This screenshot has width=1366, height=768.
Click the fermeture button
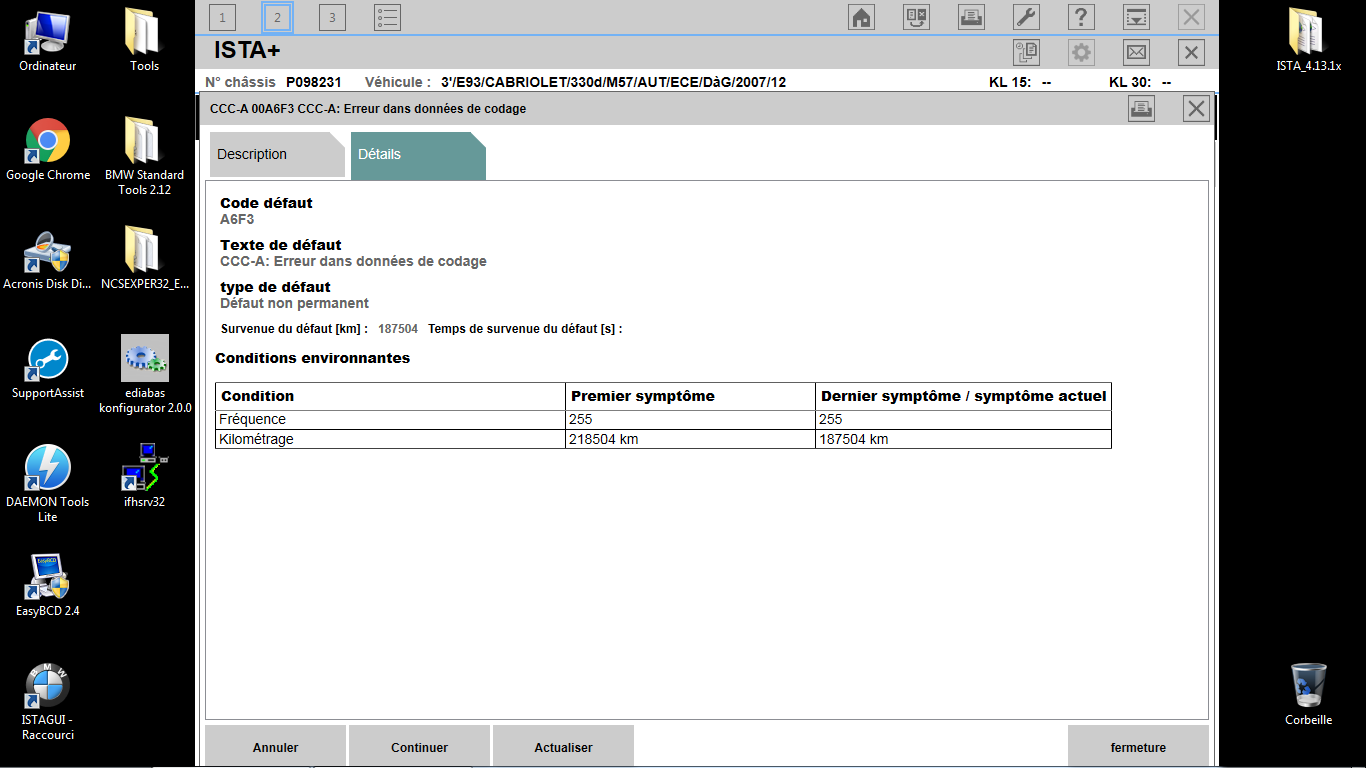click(x=1138, y=747)
